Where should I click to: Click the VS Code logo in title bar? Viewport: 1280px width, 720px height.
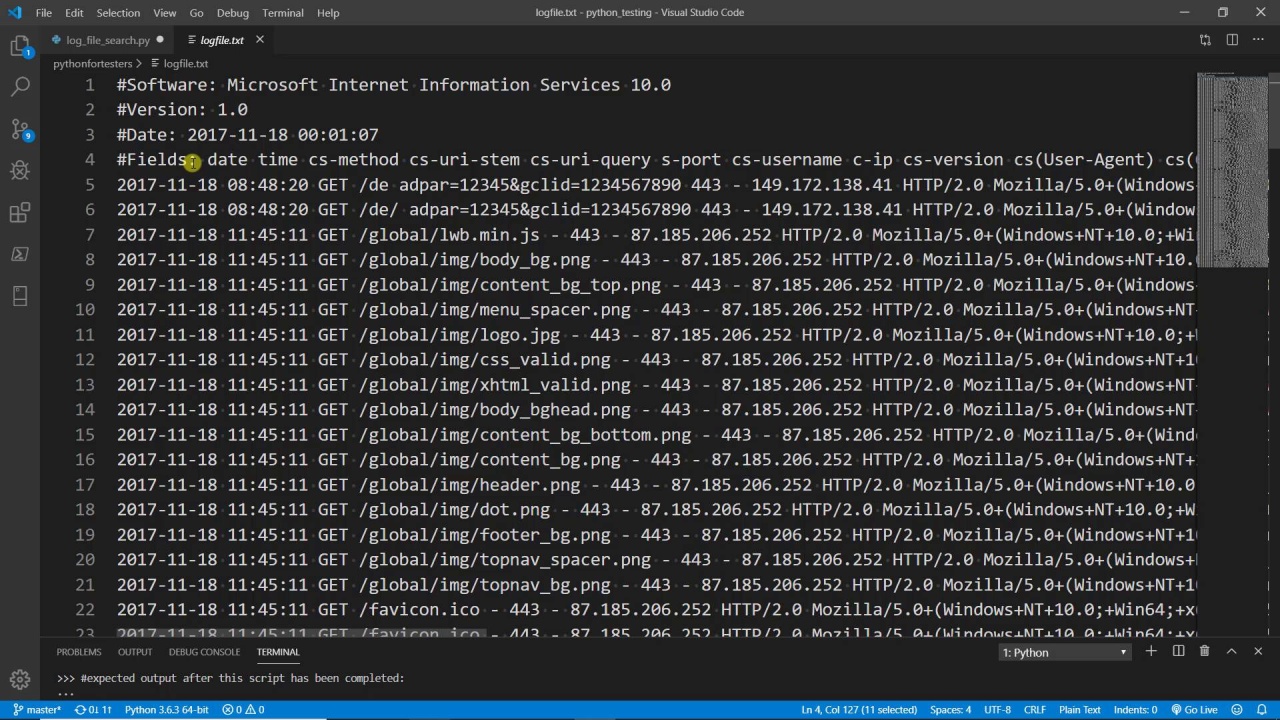click(x=14, y=12)
